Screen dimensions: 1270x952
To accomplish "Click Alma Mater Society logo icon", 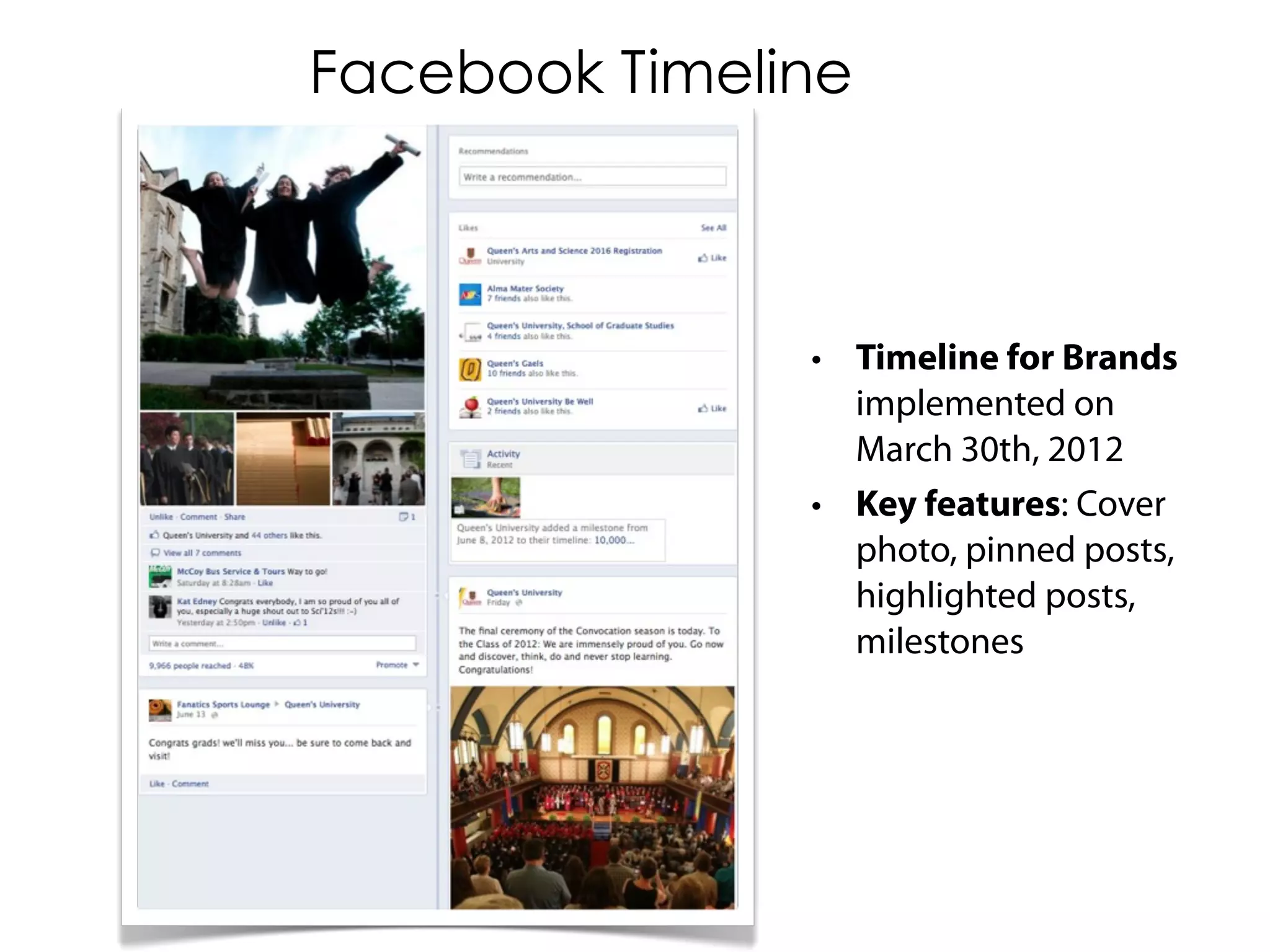I will pyautogui.click(x=470, y=294).
